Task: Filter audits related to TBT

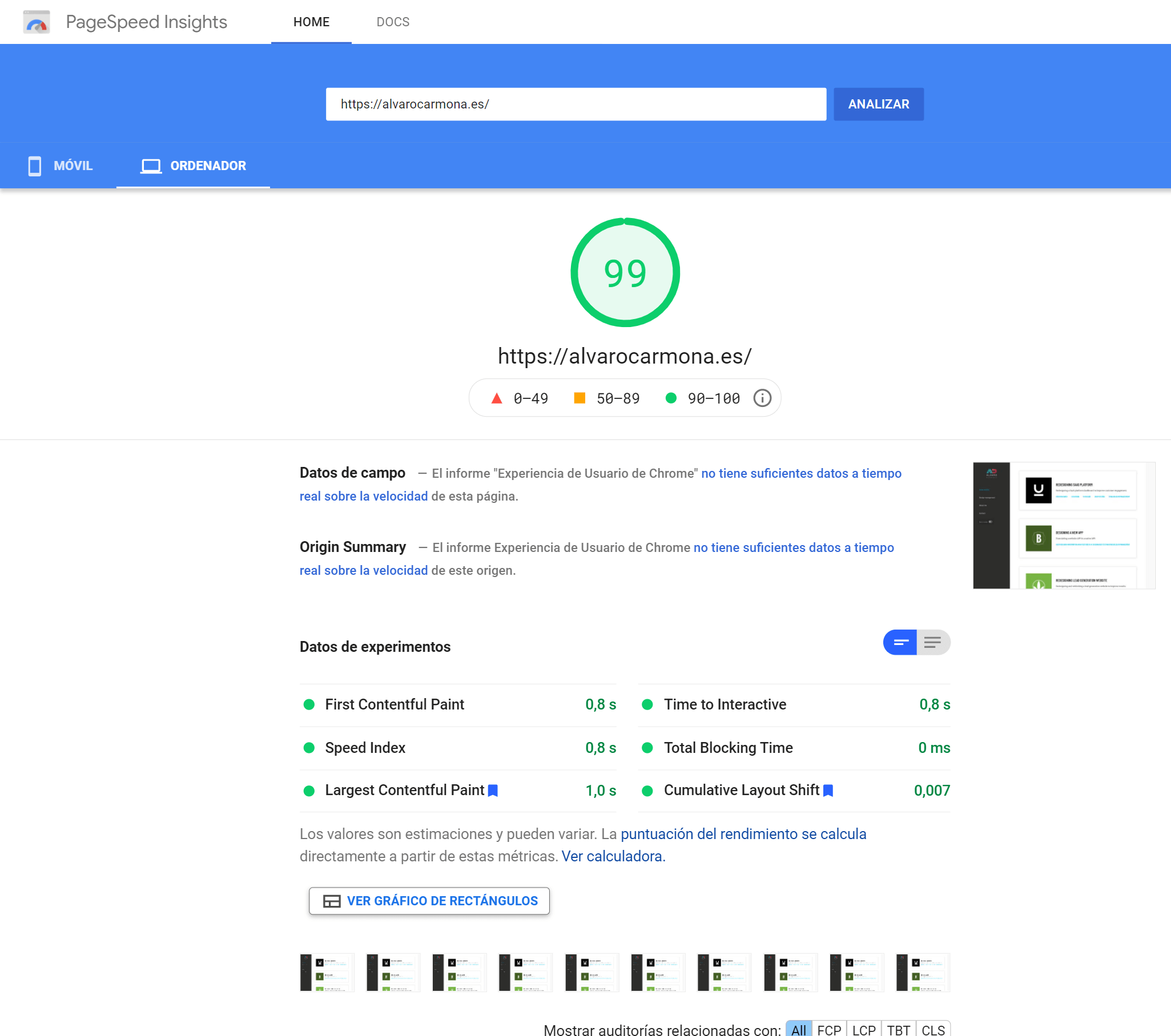Action: [x=898, y=1029]
